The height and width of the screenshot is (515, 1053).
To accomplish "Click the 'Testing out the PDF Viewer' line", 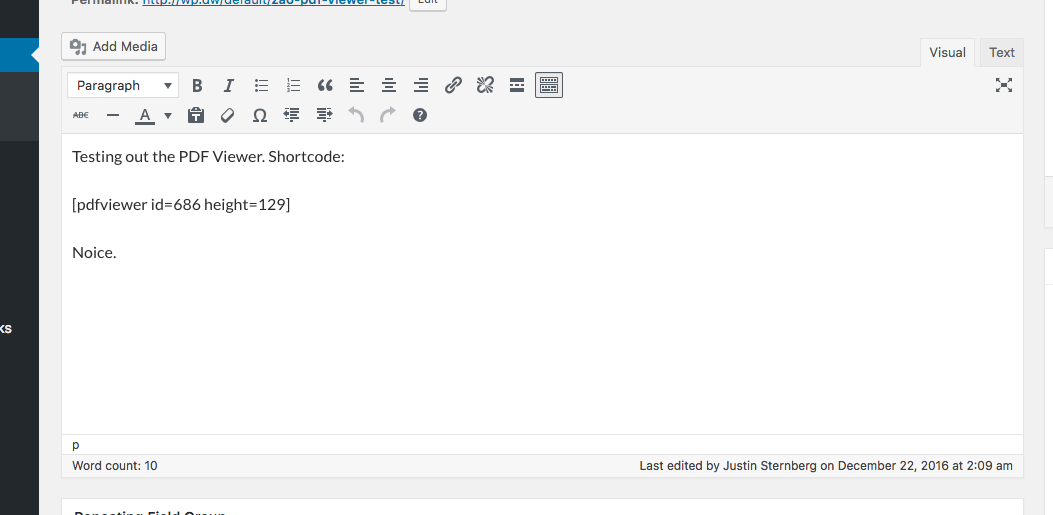I will coord(208,157).
